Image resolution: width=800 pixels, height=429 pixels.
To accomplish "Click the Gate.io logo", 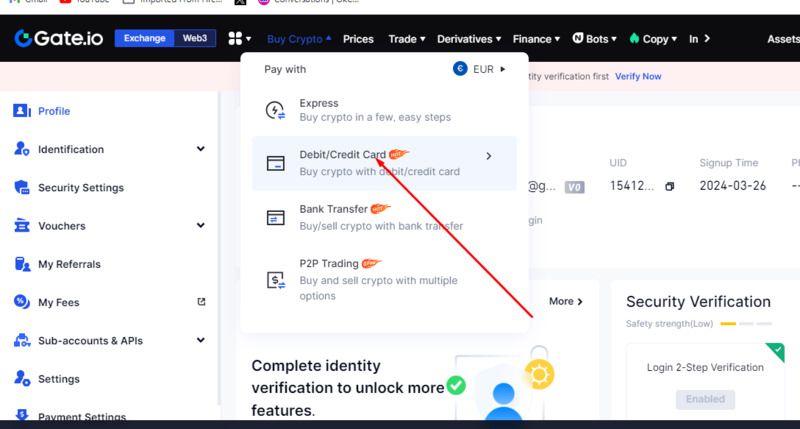I will click(x=59, y=38).
